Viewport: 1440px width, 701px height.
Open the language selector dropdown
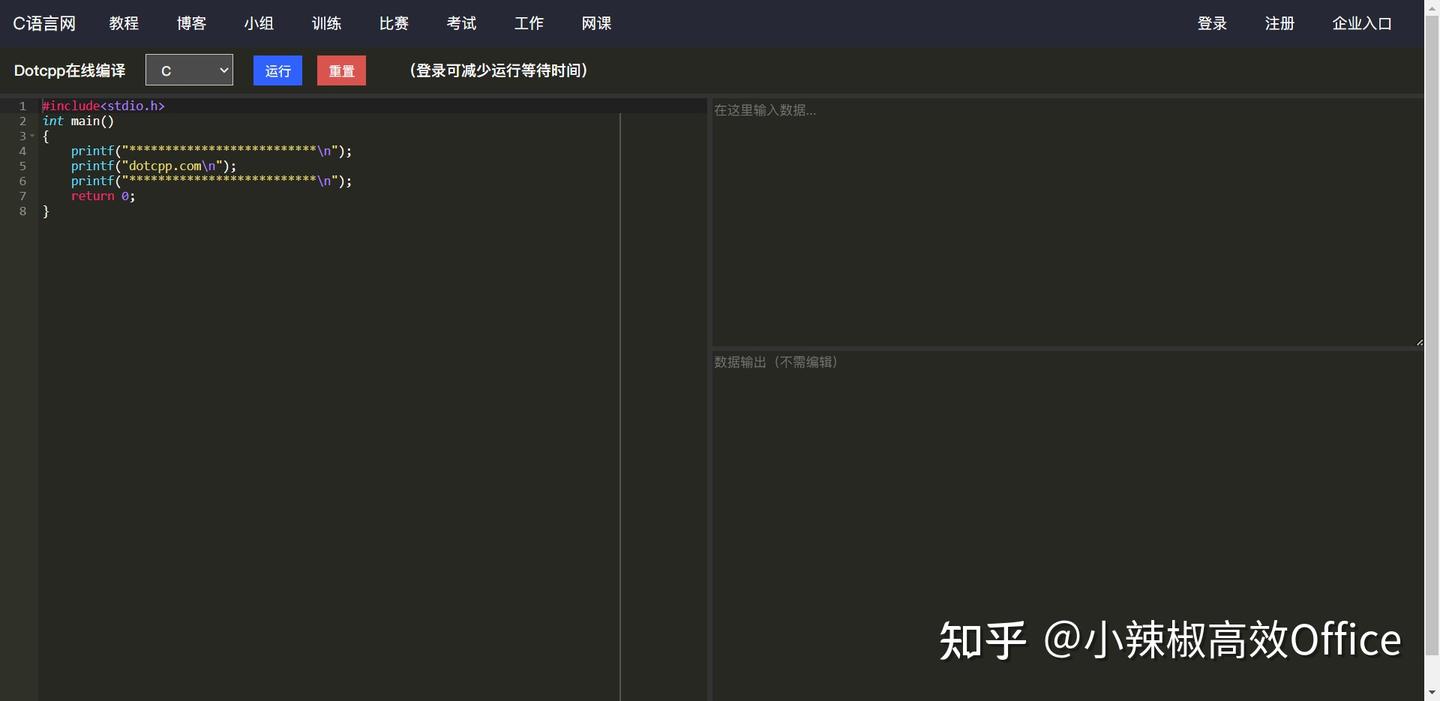pyautogui.click(x=188, y=70)
